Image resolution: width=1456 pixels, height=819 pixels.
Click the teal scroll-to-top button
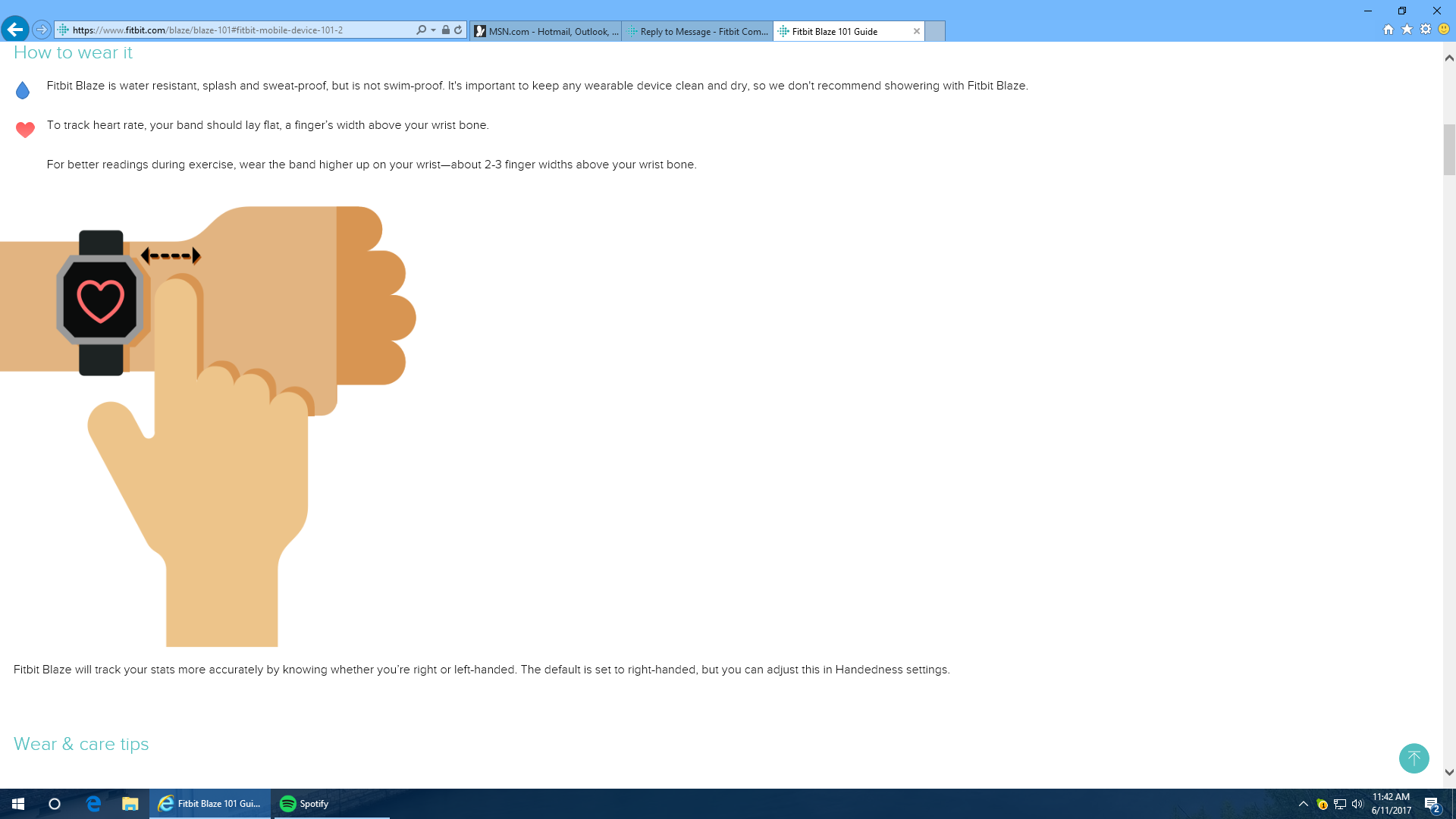coord(1414,758)
